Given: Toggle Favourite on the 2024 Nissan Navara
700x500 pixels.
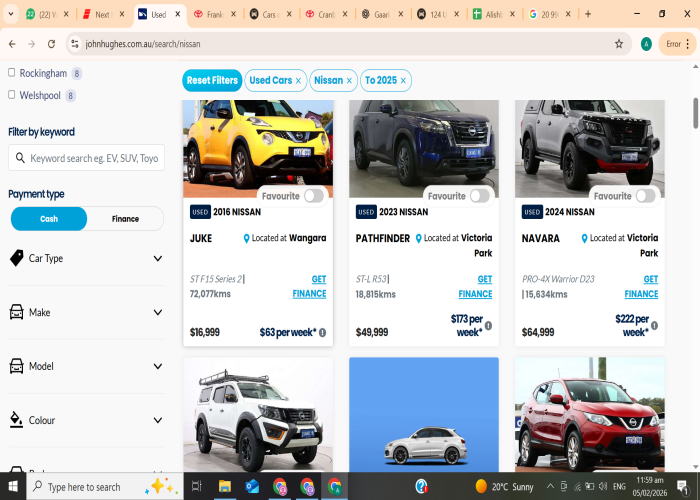Looking at the screenshot, I should pyautogui.click(x=646, y=196).
